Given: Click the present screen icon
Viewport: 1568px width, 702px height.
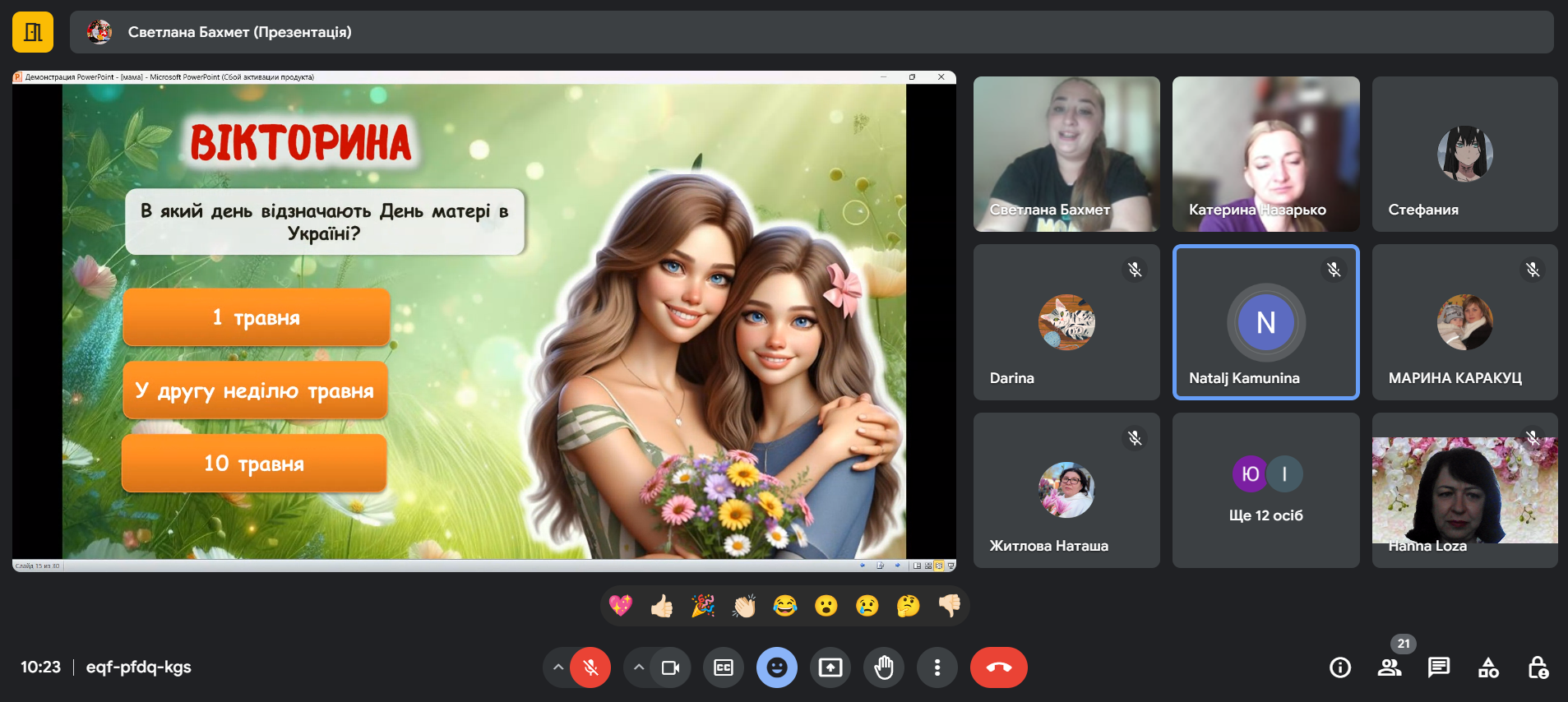Looking at the screenshot, I should [830, 667].
